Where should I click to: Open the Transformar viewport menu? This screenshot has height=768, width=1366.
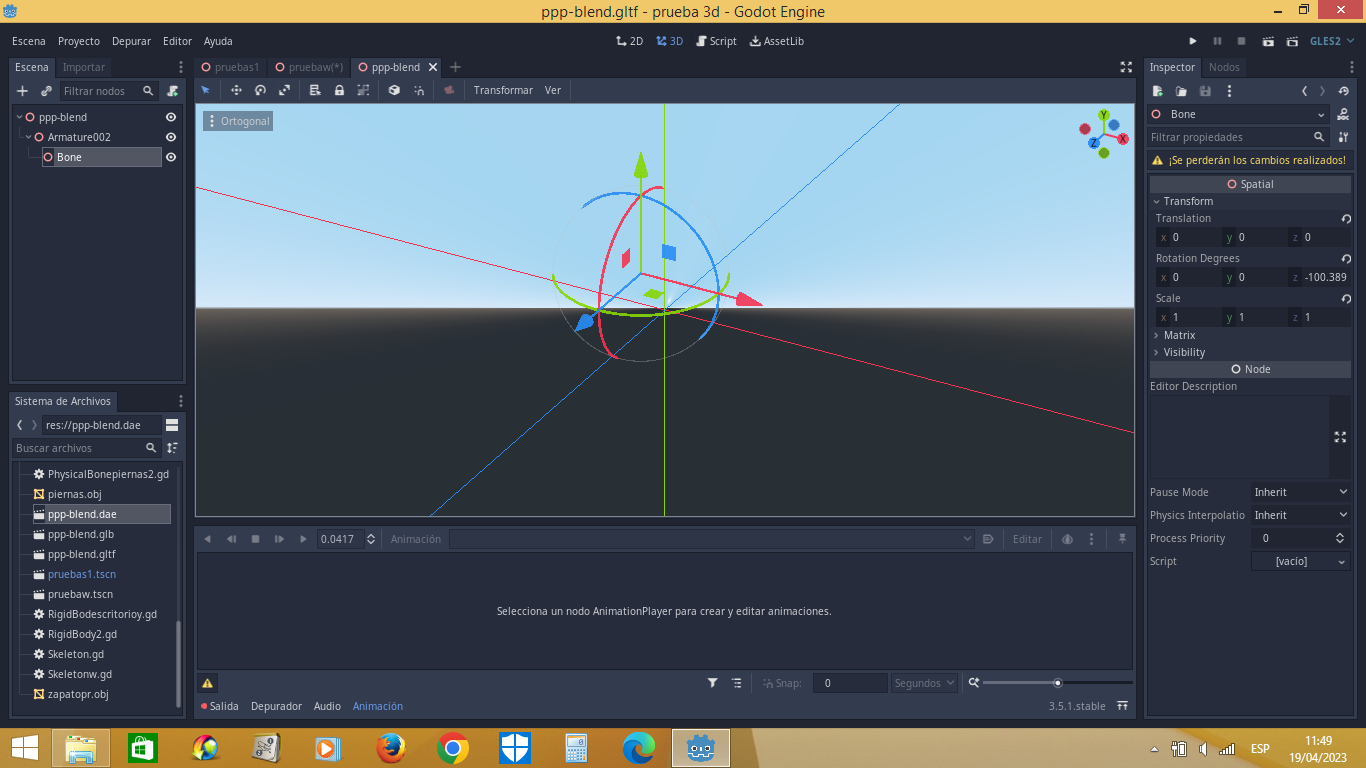(503, 90)
